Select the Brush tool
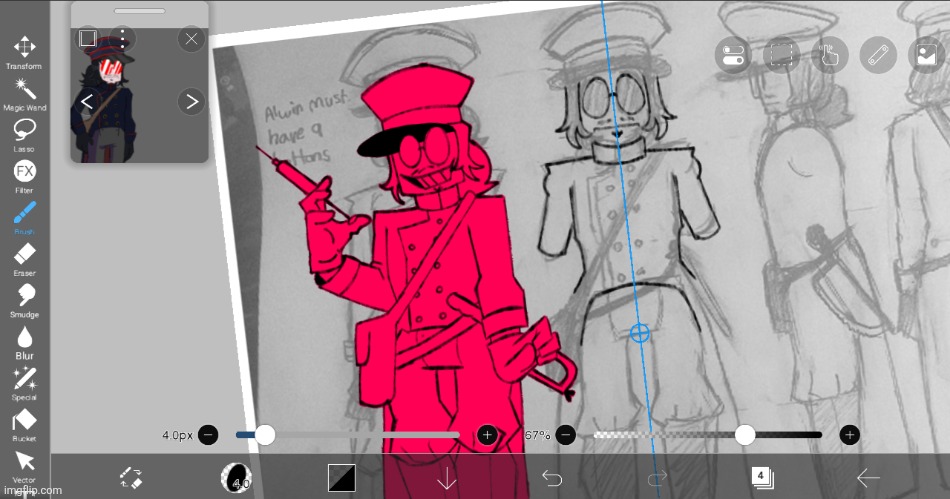 click(x=24, y=218)
